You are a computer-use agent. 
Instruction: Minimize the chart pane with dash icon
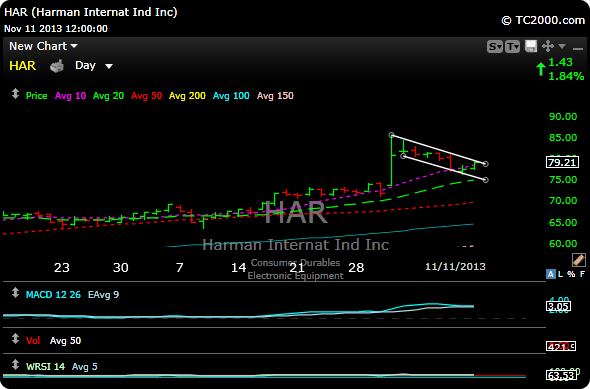pyautogui.click(x=578, y=49)
